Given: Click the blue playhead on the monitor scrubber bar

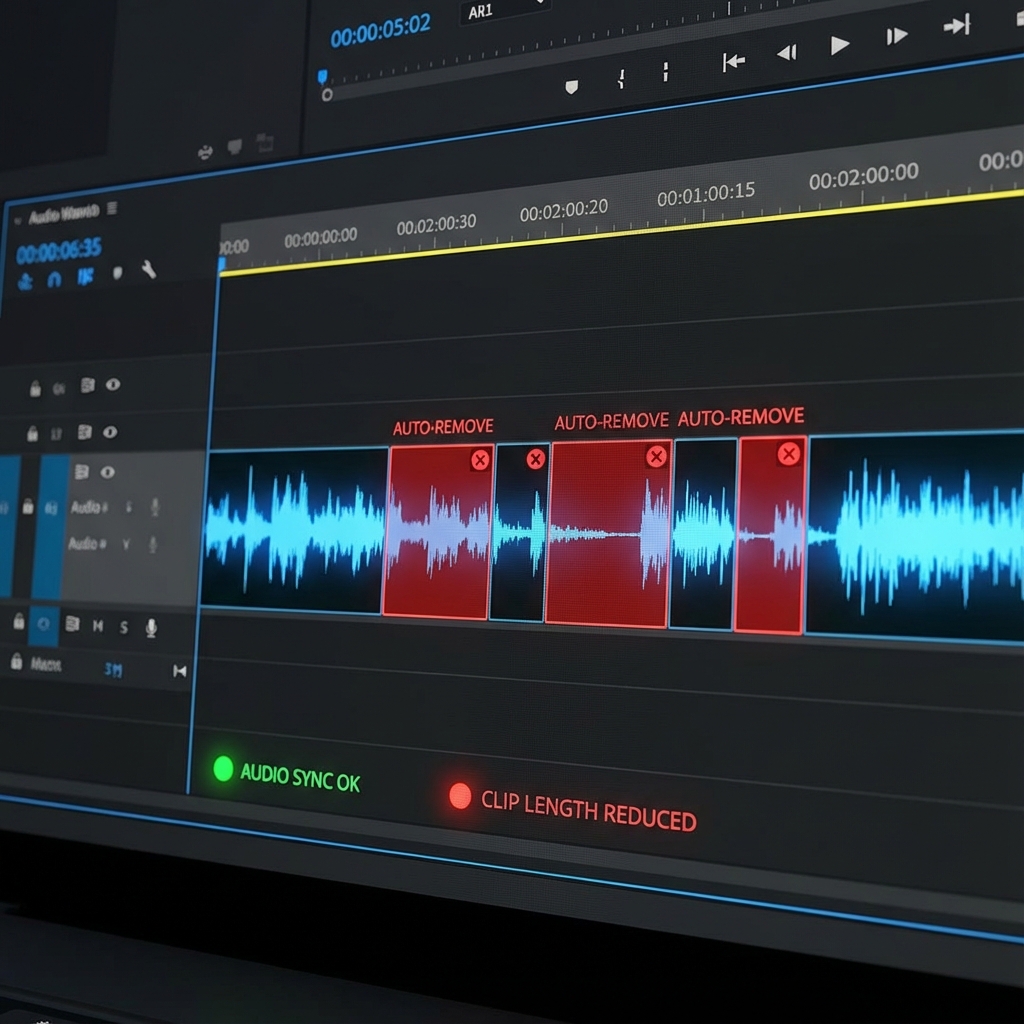Looking at the screenshot, I should coord(323,77).
